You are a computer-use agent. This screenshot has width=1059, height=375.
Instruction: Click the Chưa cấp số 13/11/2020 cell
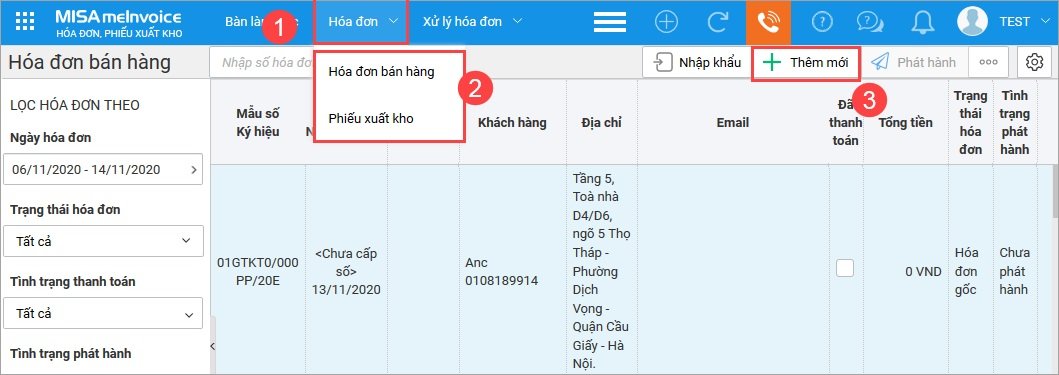346,272
